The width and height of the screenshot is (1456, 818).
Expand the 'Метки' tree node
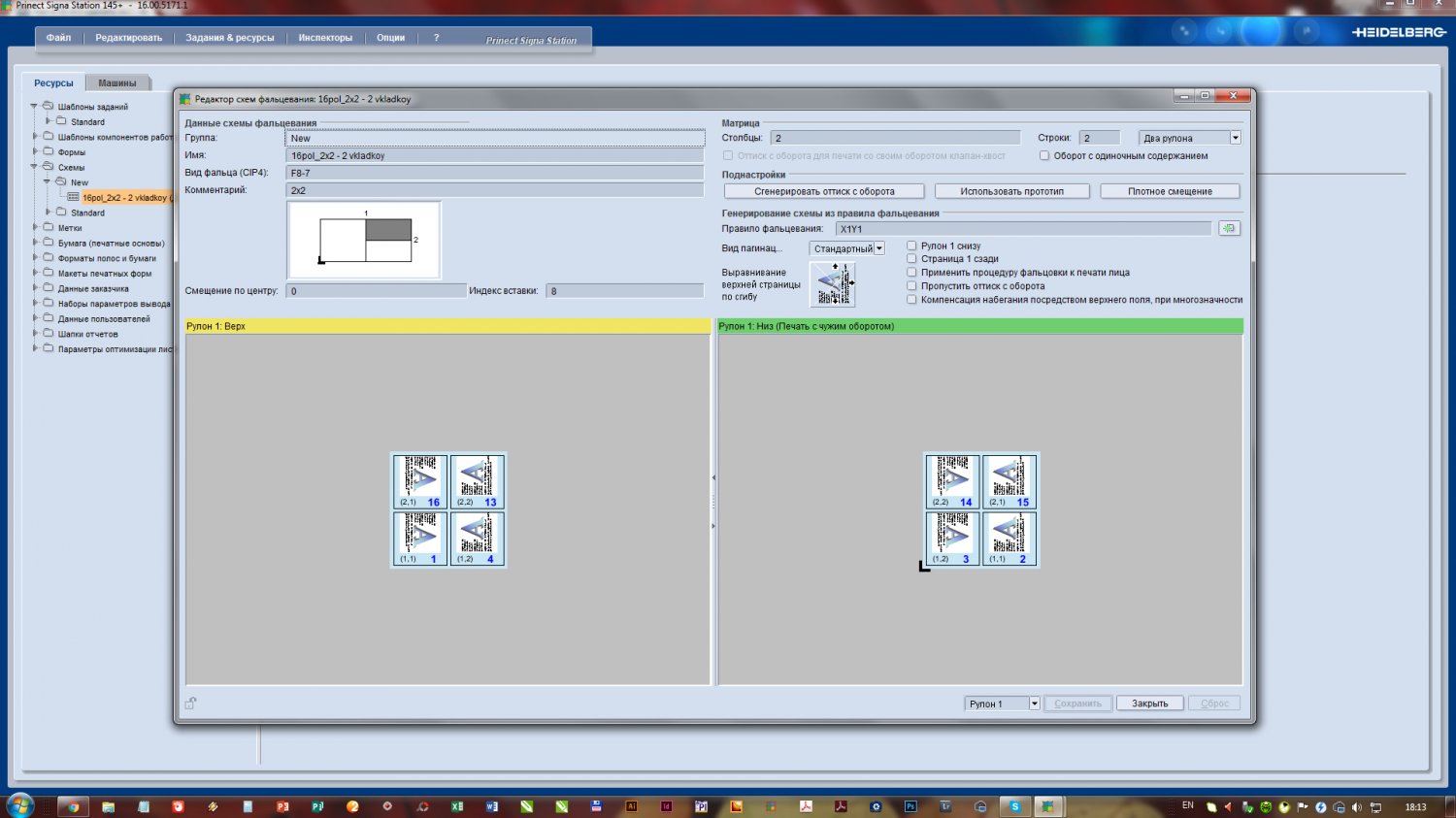(x=35, y=228)
